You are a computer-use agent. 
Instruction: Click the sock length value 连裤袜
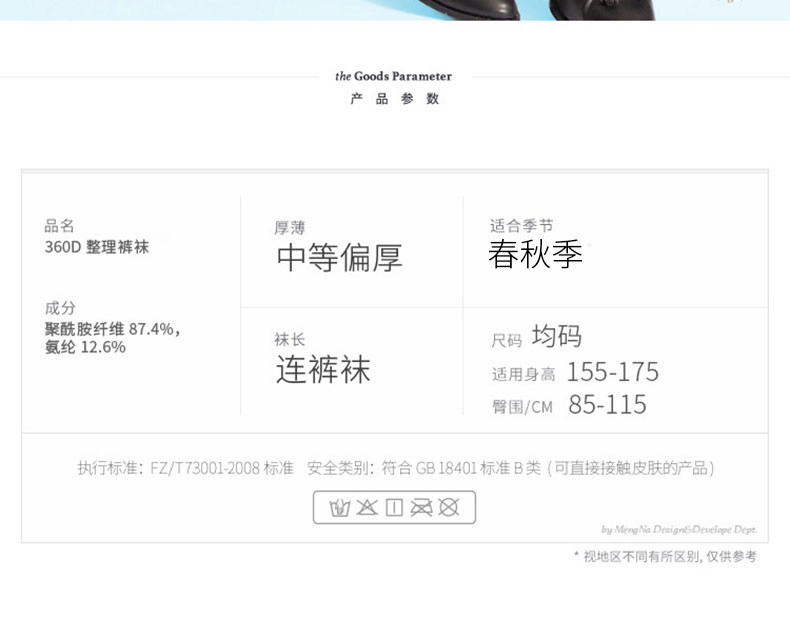323,369
